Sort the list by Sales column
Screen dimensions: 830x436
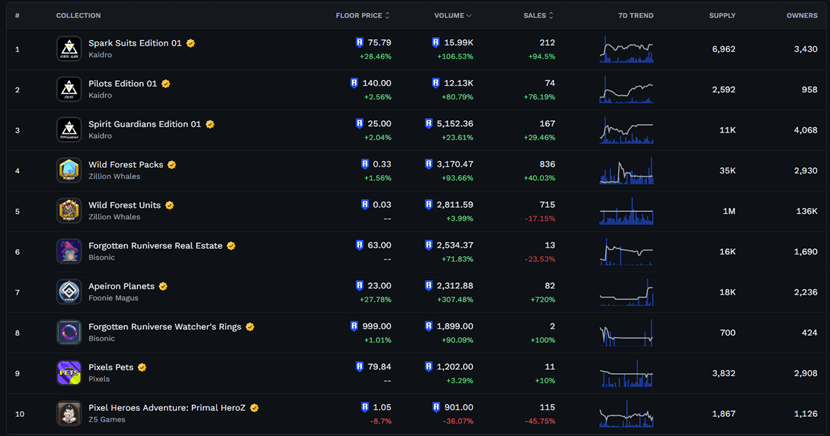538,16
